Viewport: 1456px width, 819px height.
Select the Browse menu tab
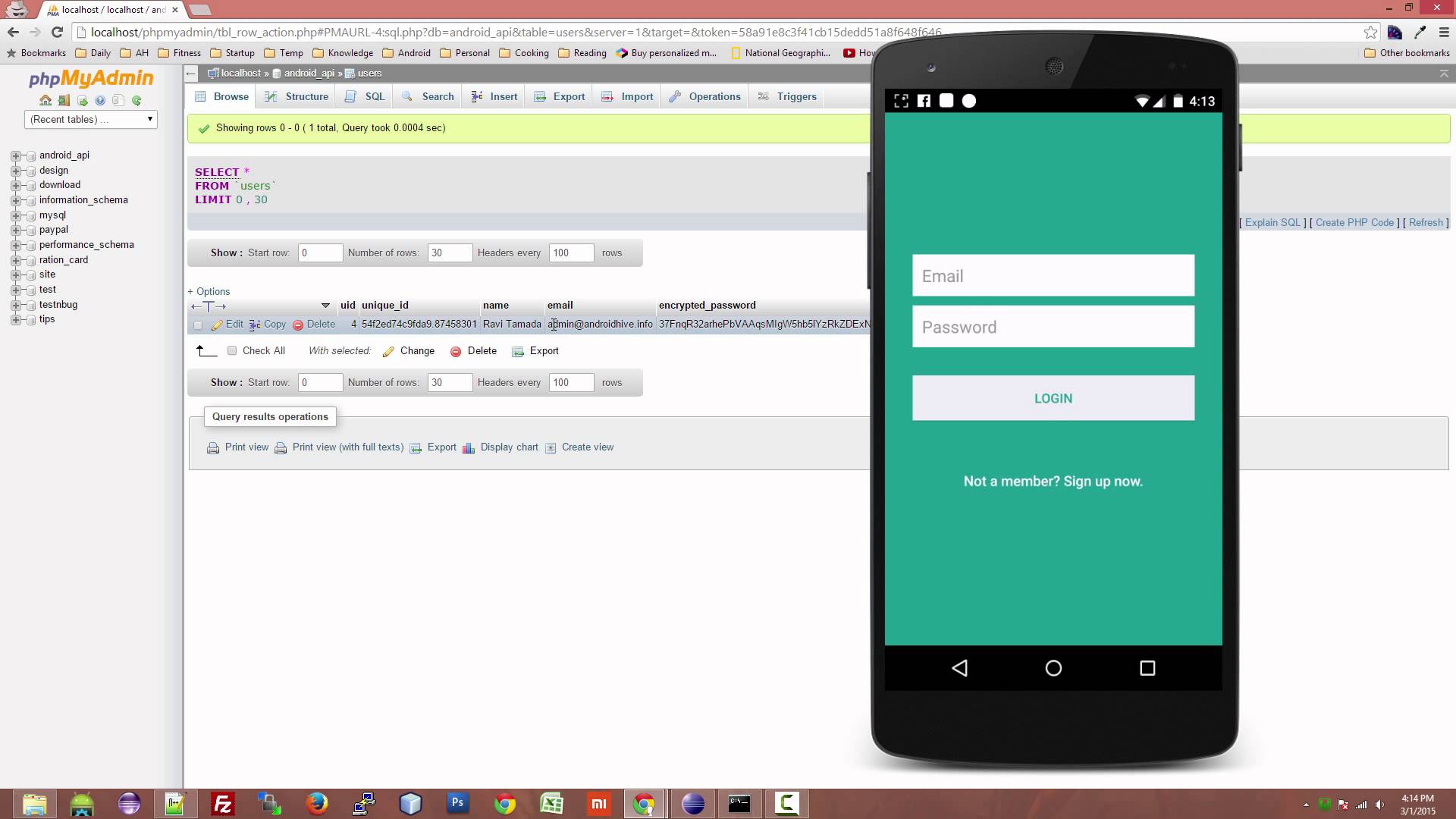[x=231, y=96]
